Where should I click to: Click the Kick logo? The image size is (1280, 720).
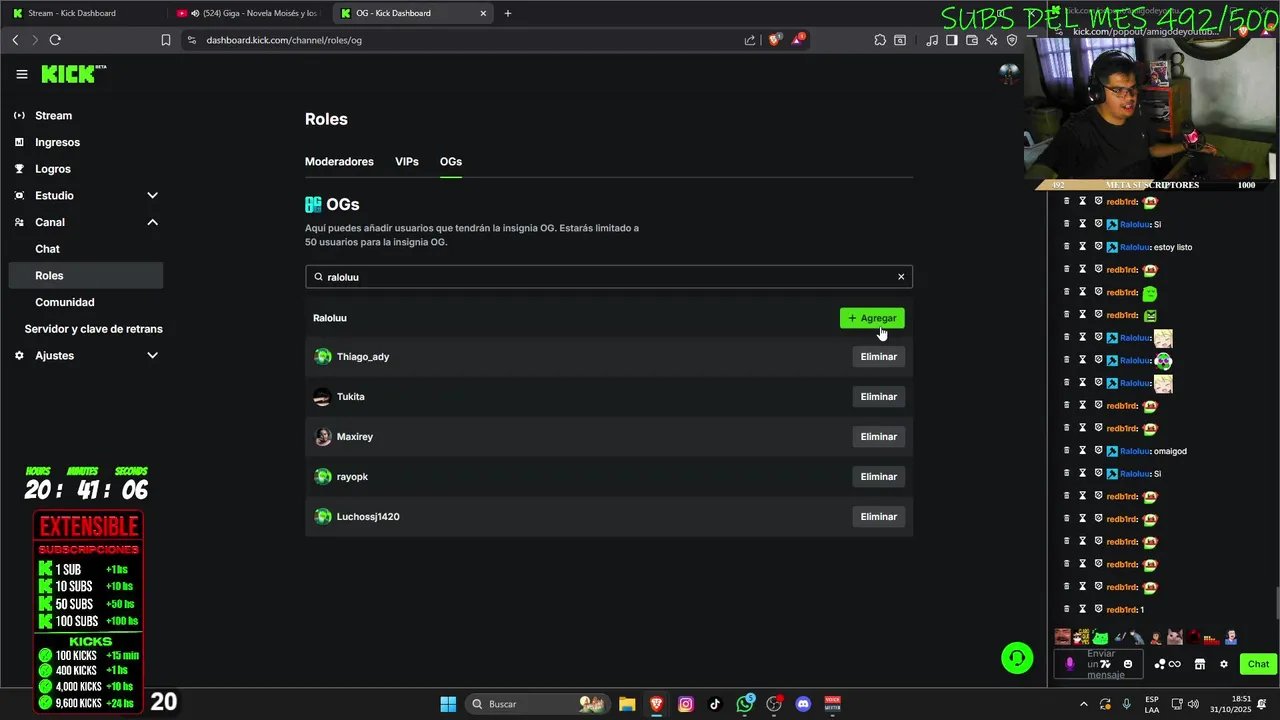73,74
